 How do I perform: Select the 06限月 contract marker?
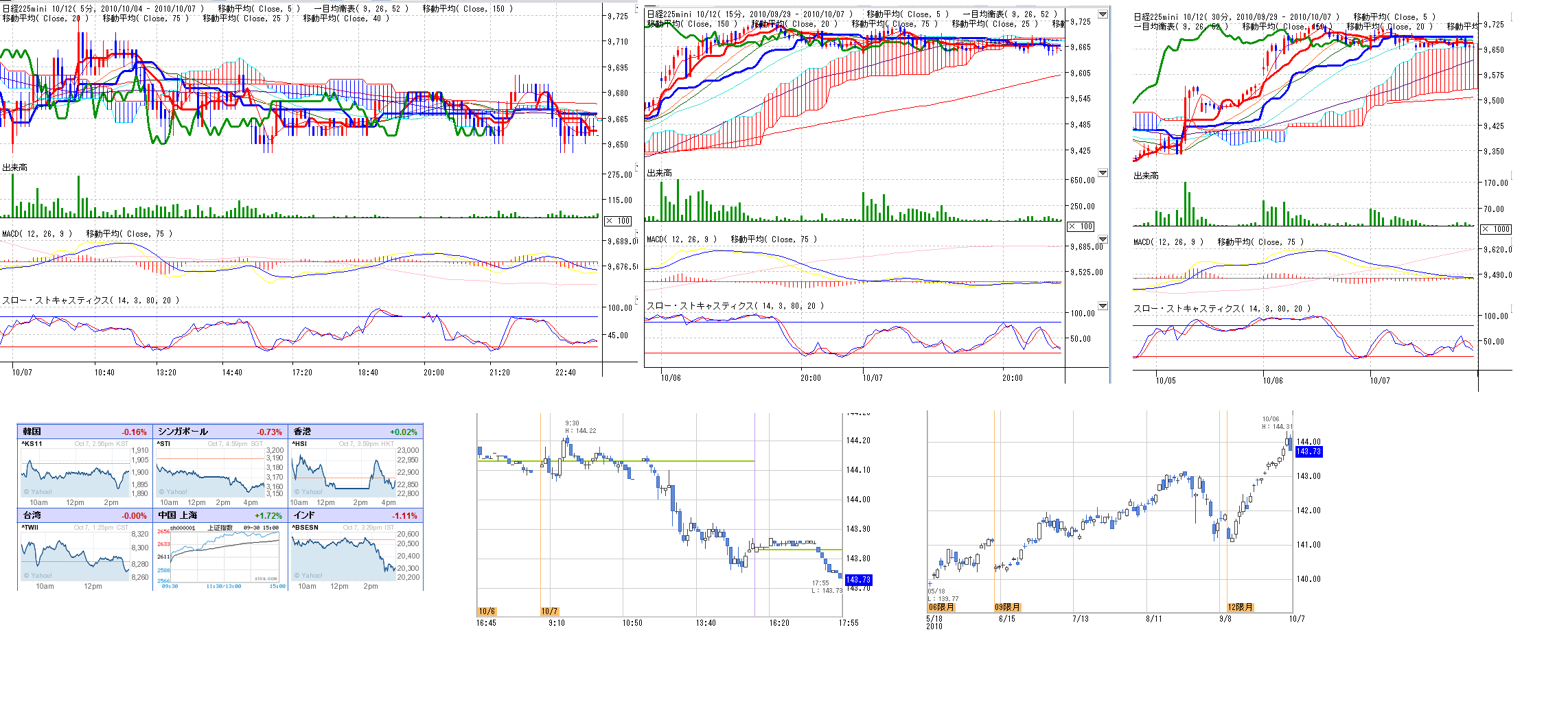[x=941, y=607]
